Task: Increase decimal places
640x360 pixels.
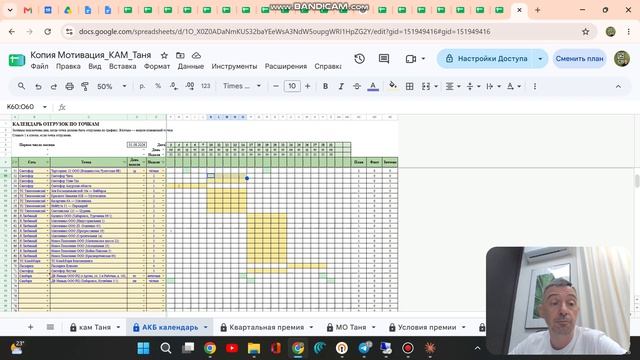Action: point(190,86)
